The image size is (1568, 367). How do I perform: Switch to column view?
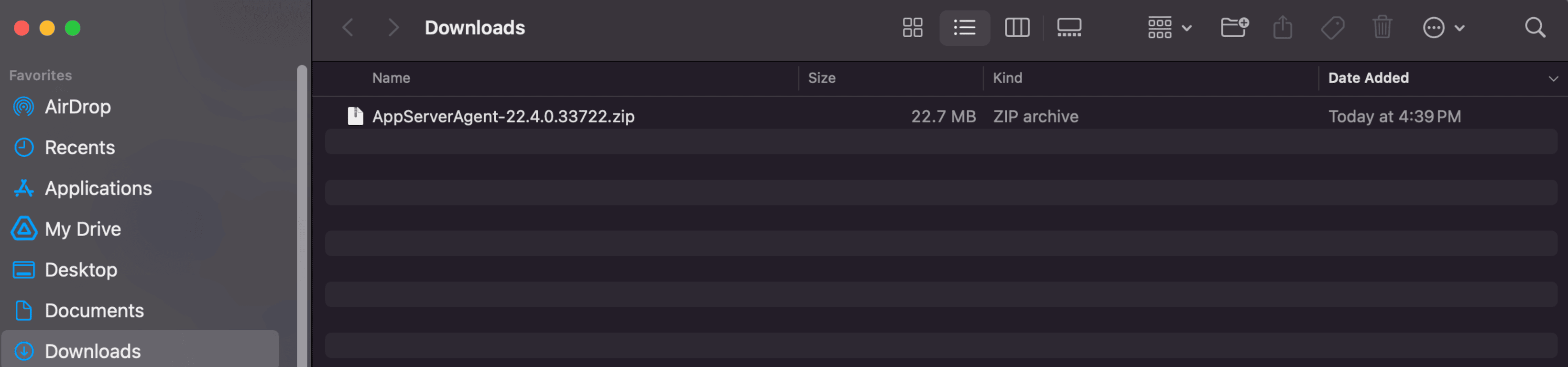point(1016,27)
